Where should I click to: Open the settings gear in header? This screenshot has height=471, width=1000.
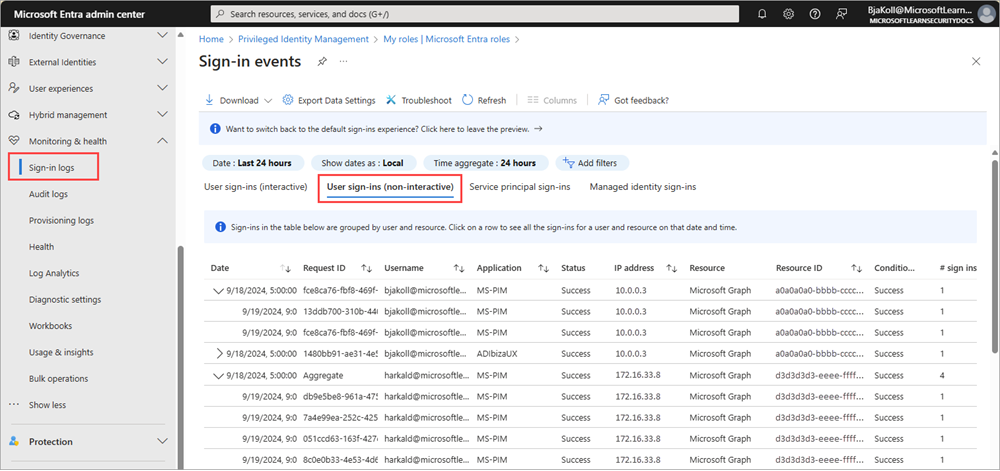click(x=788, y=14)
